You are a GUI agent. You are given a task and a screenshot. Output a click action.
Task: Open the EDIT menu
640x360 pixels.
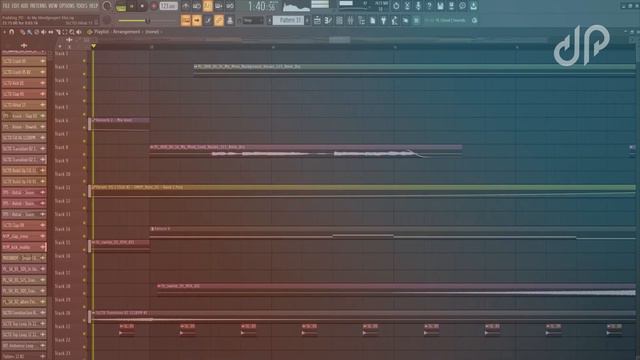point(16,6)
